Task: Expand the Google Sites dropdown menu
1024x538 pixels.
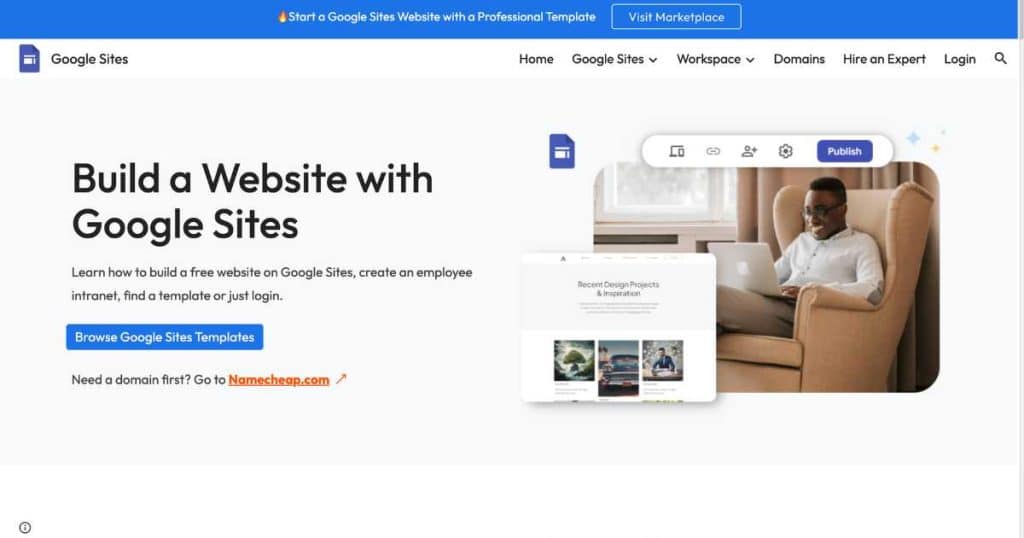Action: [x=615, y=59]
